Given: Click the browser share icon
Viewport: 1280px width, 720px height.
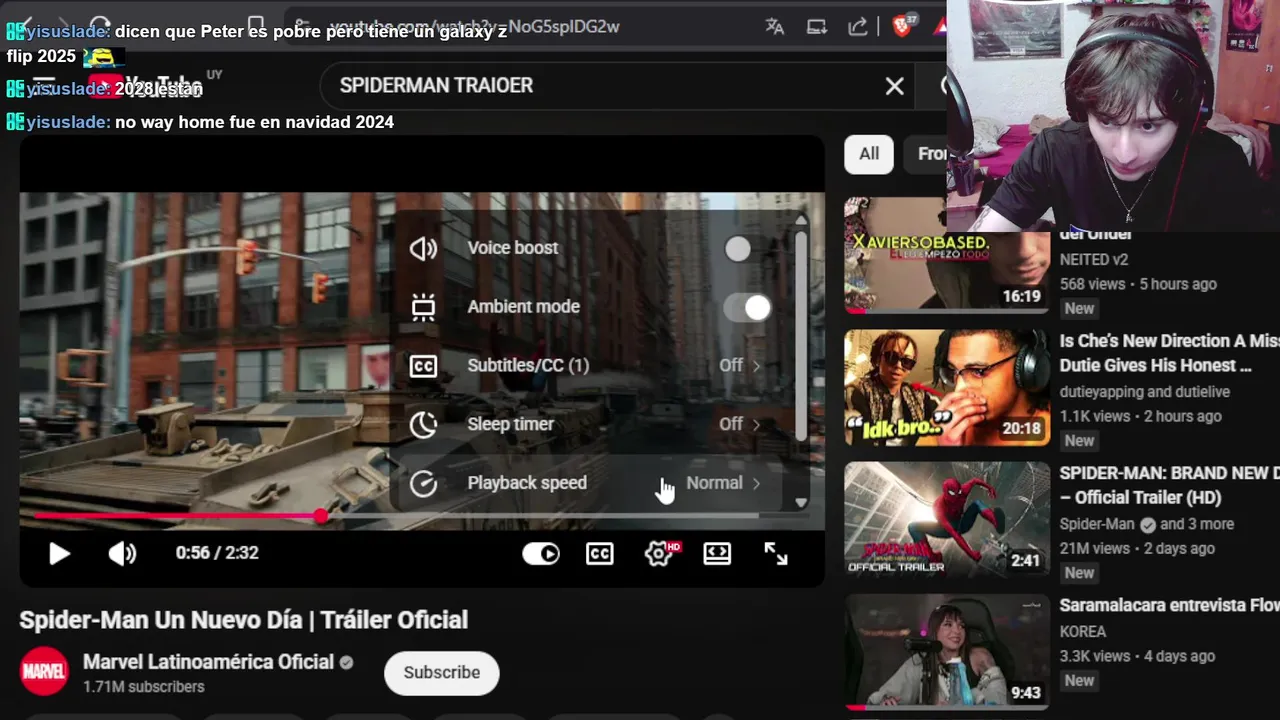Looking at the screenshot, I should pyautogui.click(x=858, y=27).
